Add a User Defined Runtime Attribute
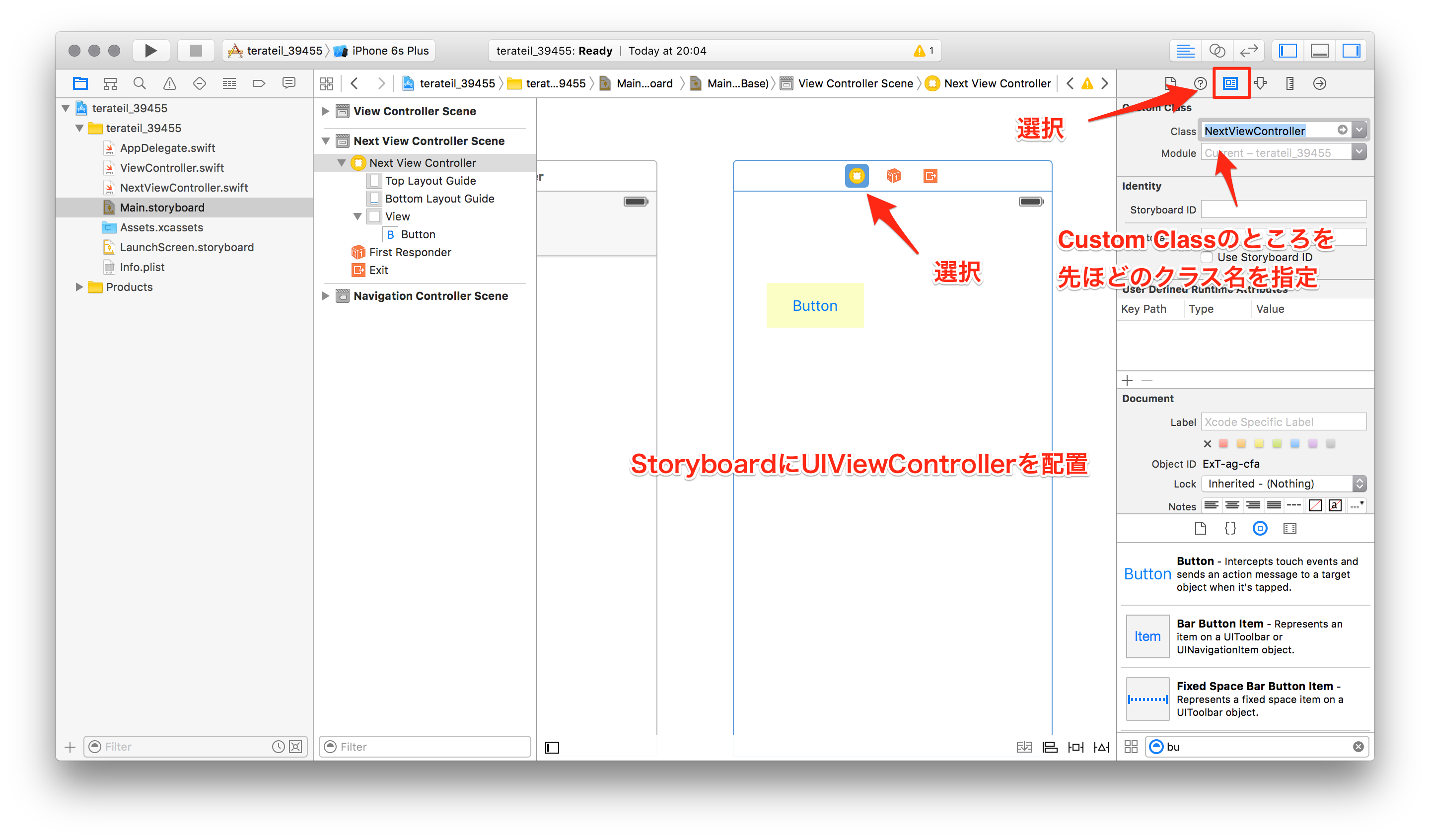The height and width of the screenshot is (840, 1430). (x=1127, y=380)
